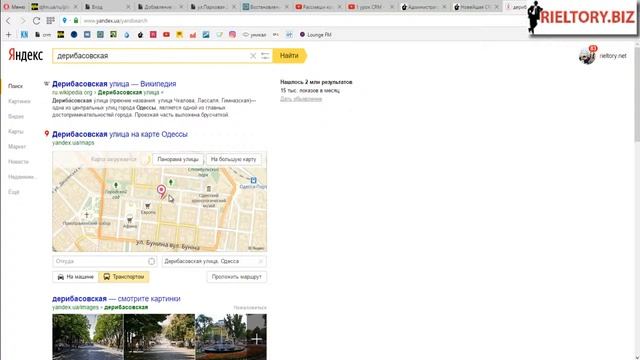The image size is (640, 360).
Task: Open the crm bookmark
Action: [x=43, y=35]
